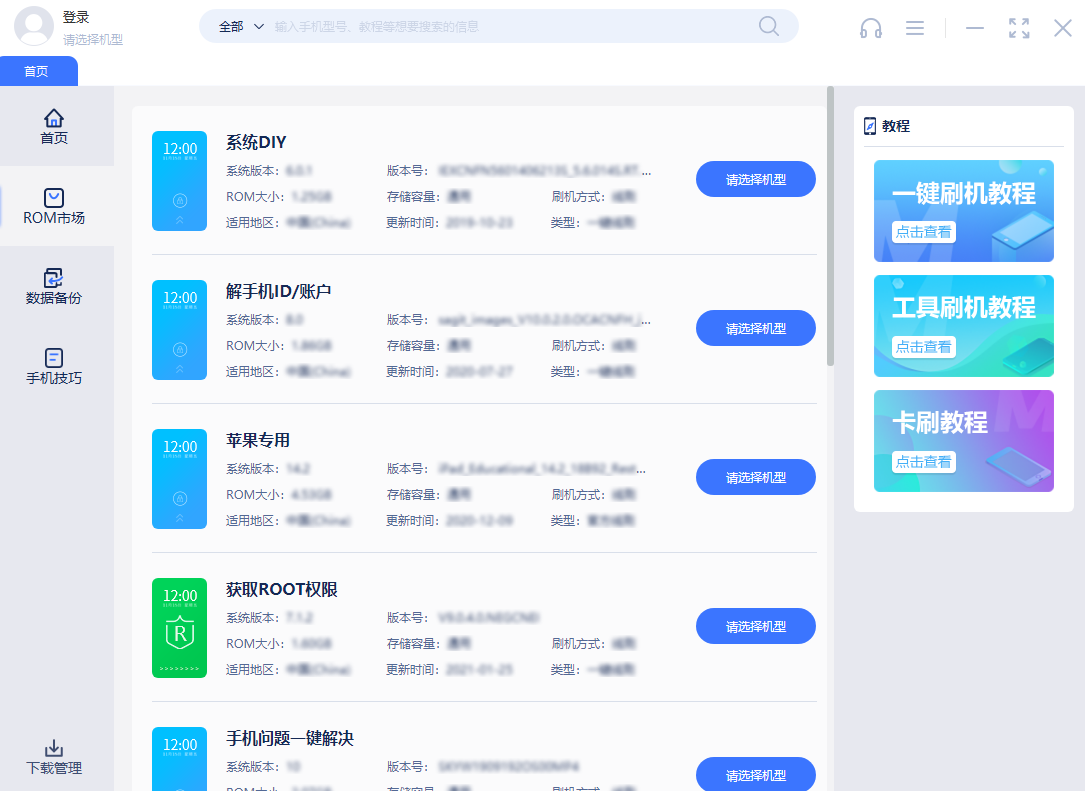Click the ROM list vertical scrollbar
This screenshot has width=1085, height=791.
(x=830, y=226)
